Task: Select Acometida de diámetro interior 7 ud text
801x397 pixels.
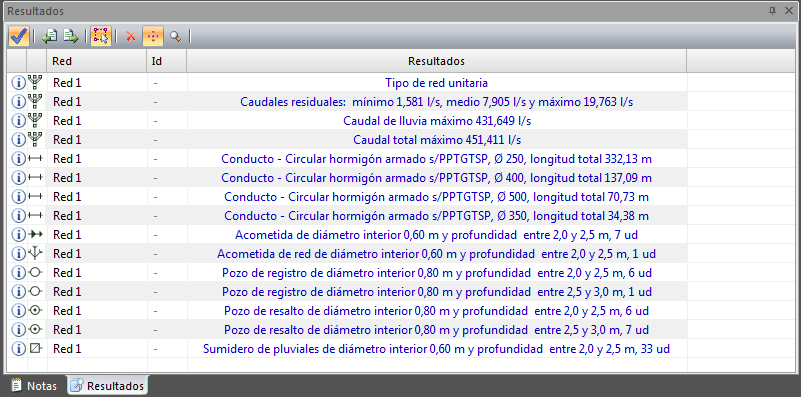Action: [436, 235]
